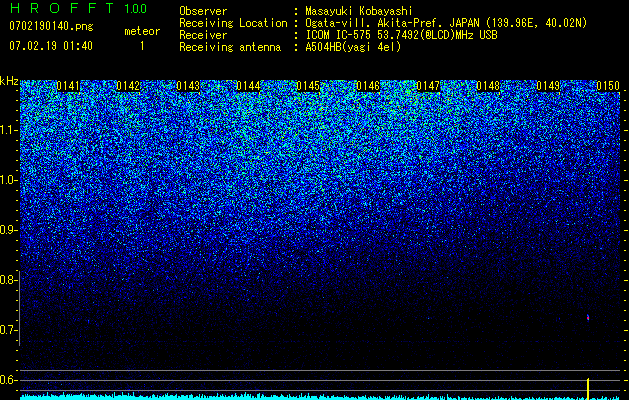Click the version number 1.0.0
Viewport: 629px width, 400px height.
pyautogui.click(x=136, y=9)
